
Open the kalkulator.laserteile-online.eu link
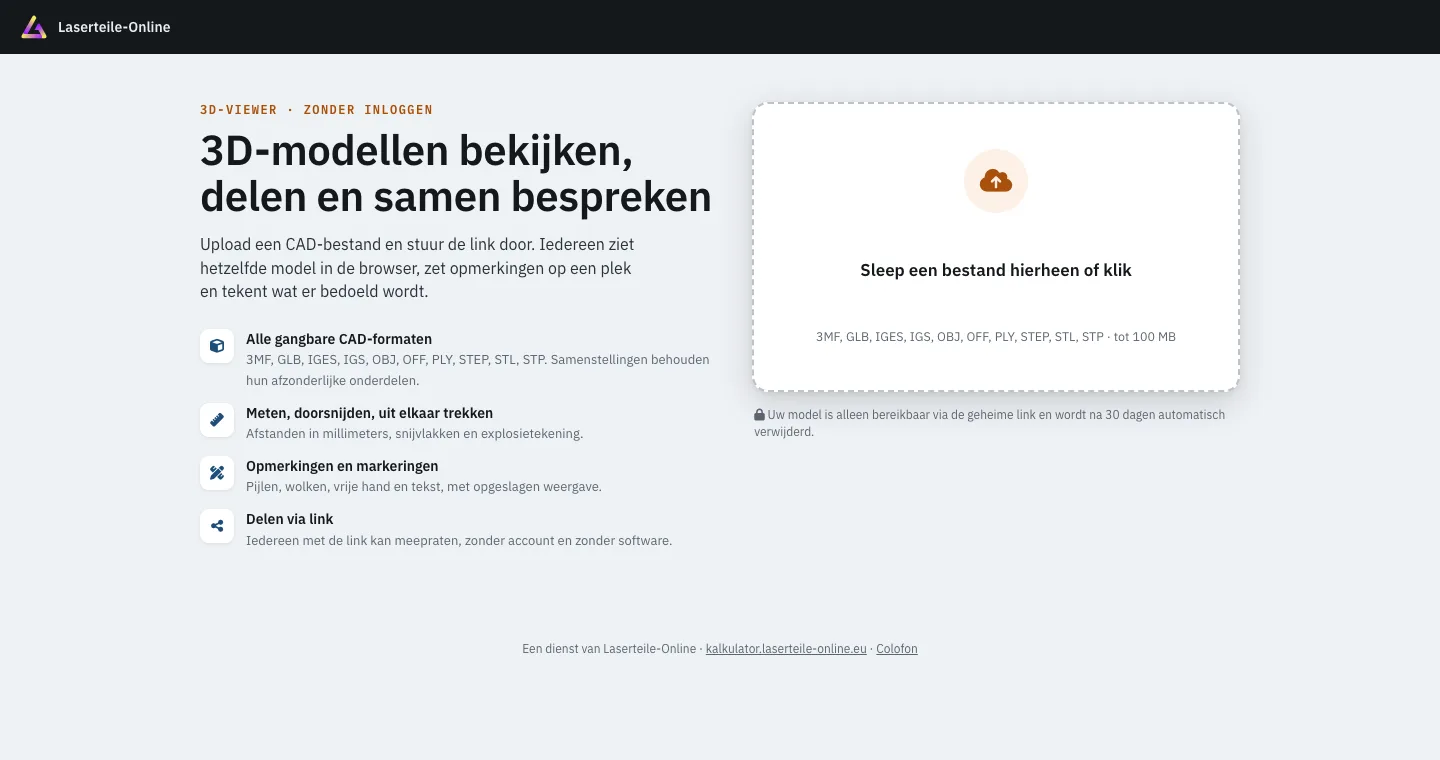[786, 649]
